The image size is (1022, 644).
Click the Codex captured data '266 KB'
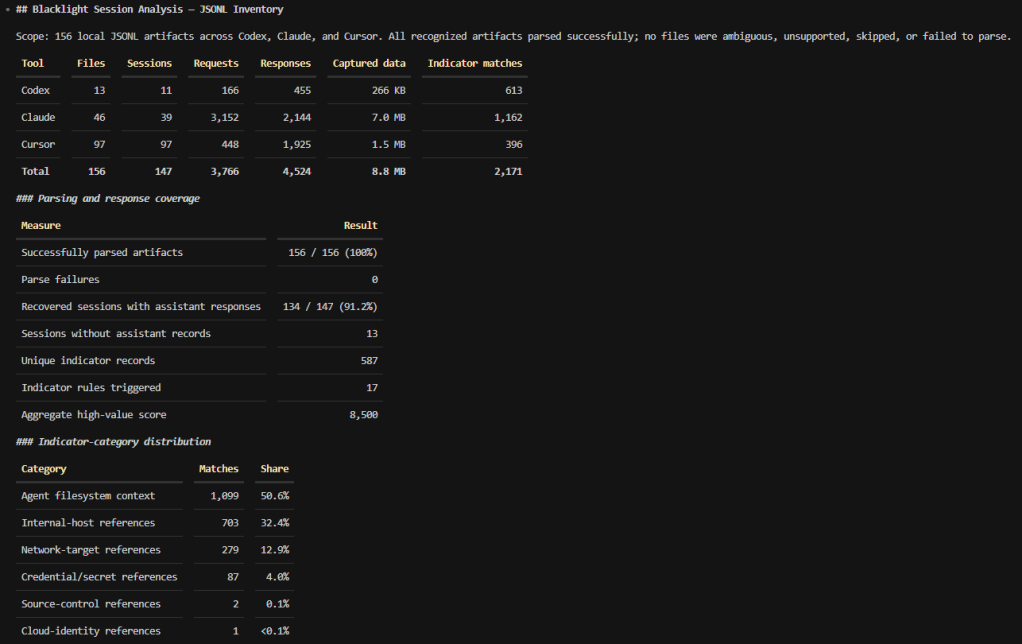[x=388, y=91]
